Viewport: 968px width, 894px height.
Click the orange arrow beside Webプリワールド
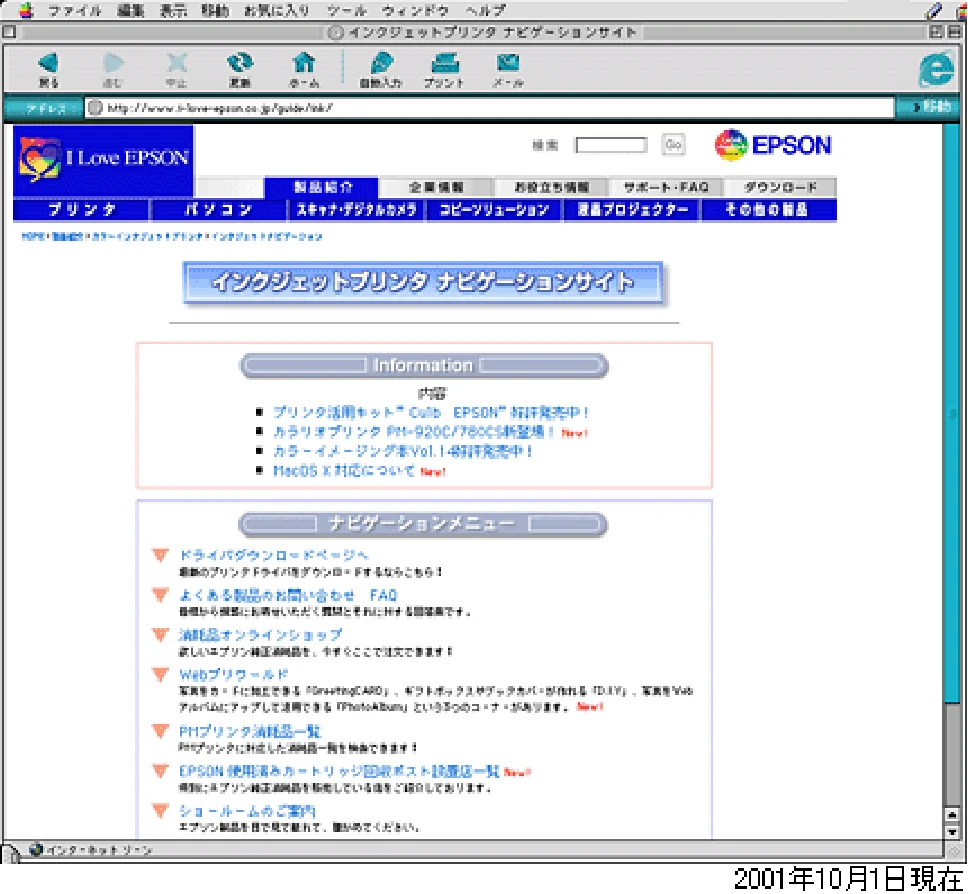click(161, 674)
